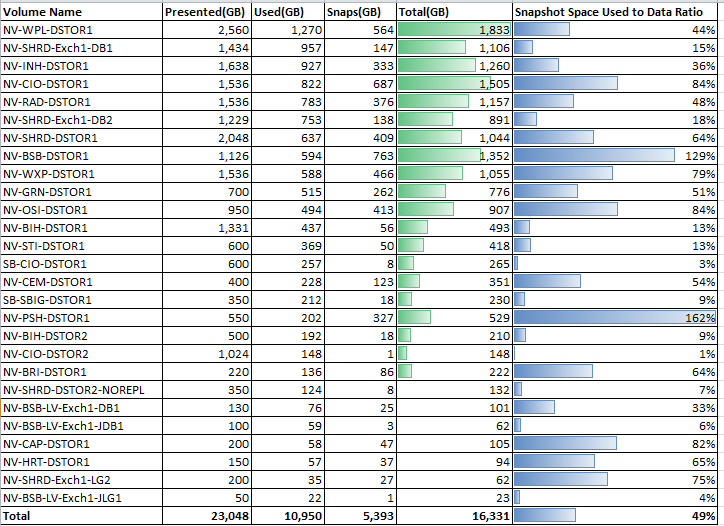Click the NV-BIH-DSTOR2 cell
The width and height of the screenshot is (724, 526).
[x=82, y=336]
